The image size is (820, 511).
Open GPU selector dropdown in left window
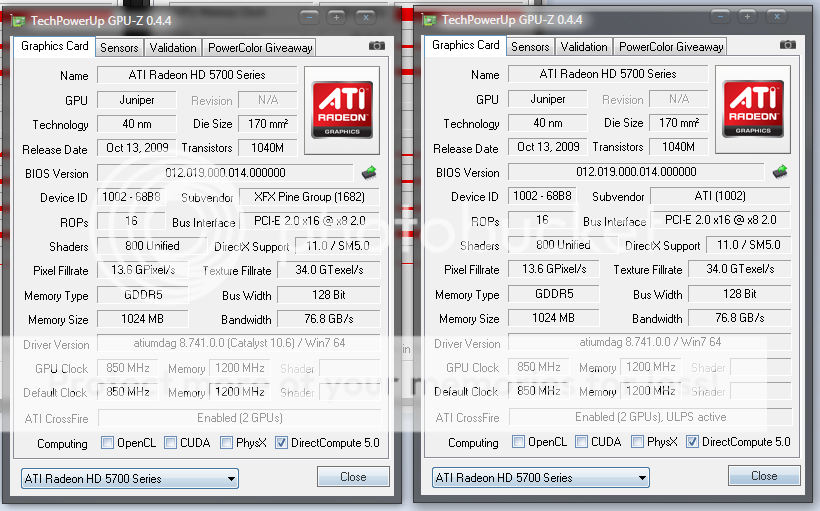(x=130, y=479)
